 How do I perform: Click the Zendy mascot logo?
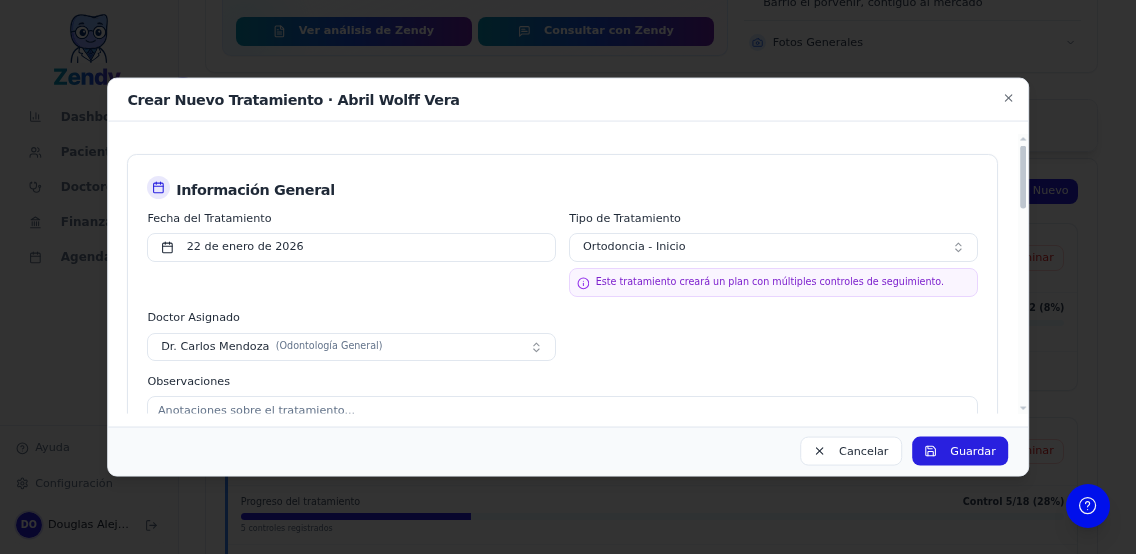(x=87, y=47)
